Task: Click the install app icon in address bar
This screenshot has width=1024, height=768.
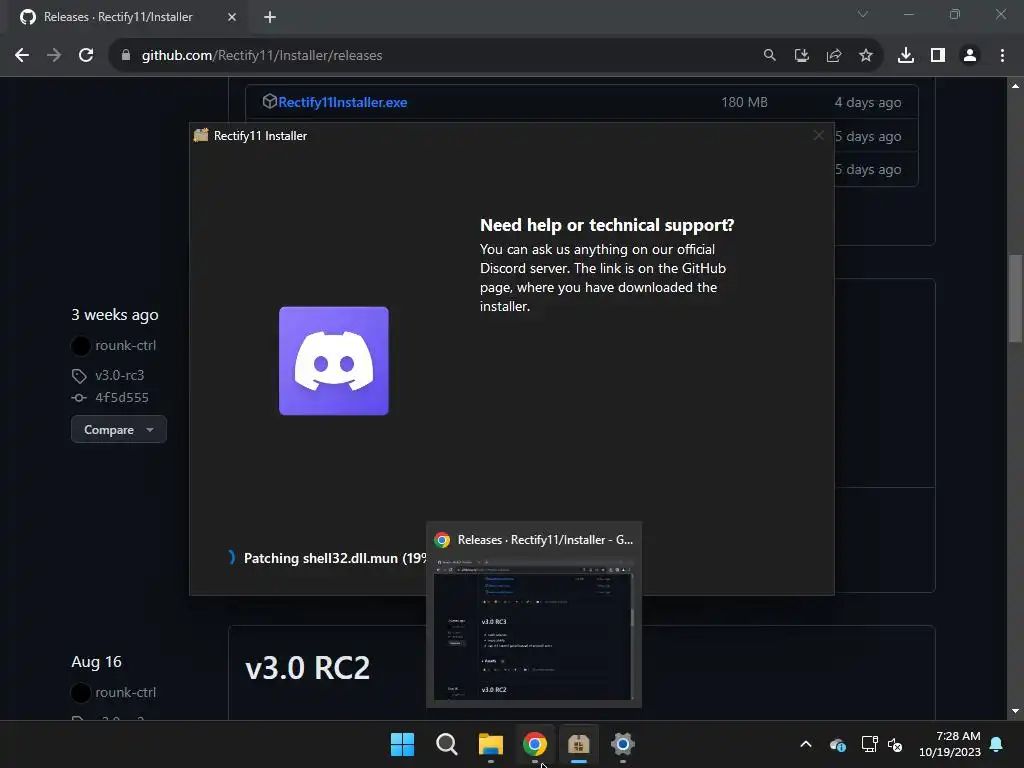Action: [x=801, y=56]
